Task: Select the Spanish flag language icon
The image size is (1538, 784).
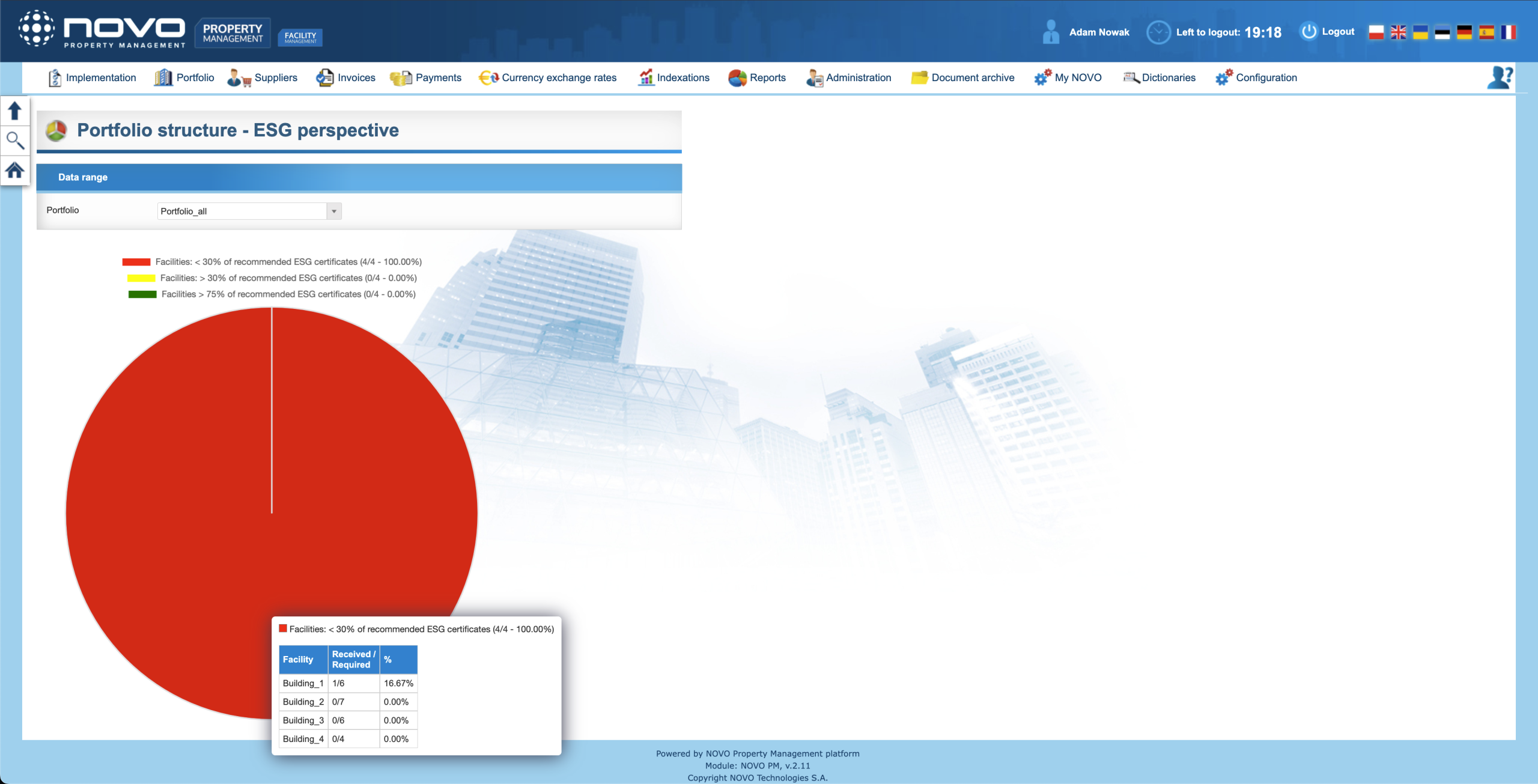Action: coord(1486,32)
